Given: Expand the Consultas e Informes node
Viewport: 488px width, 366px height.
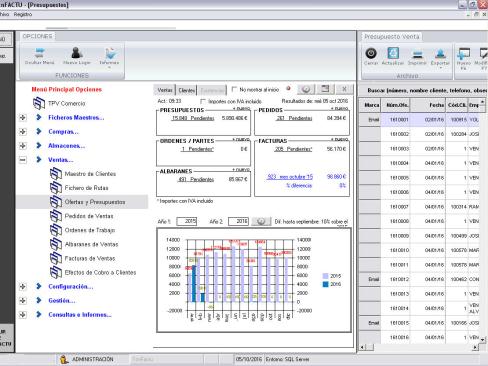Looking at the screenshot, I should pyautogui.click(x=23, y=314).
